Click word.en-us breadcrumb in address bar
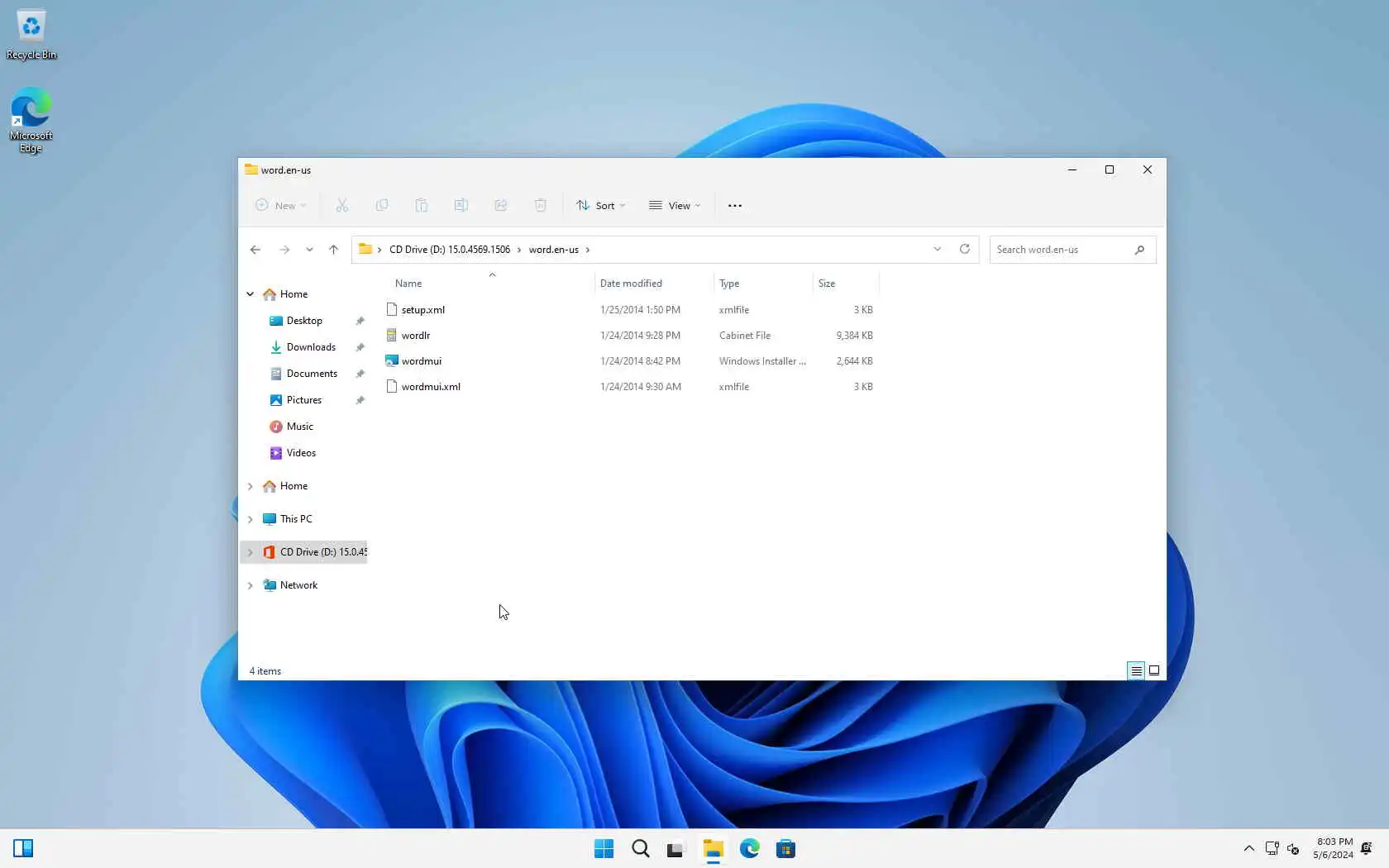 click(x=554, y=250)
